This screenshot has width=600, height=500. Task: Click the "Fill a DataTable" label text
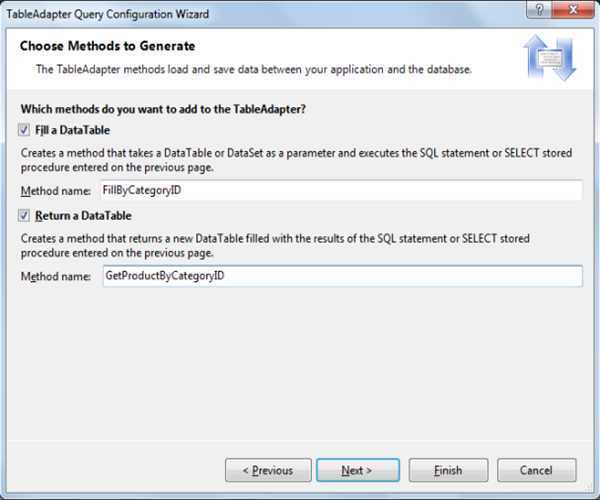coord(72,130)
